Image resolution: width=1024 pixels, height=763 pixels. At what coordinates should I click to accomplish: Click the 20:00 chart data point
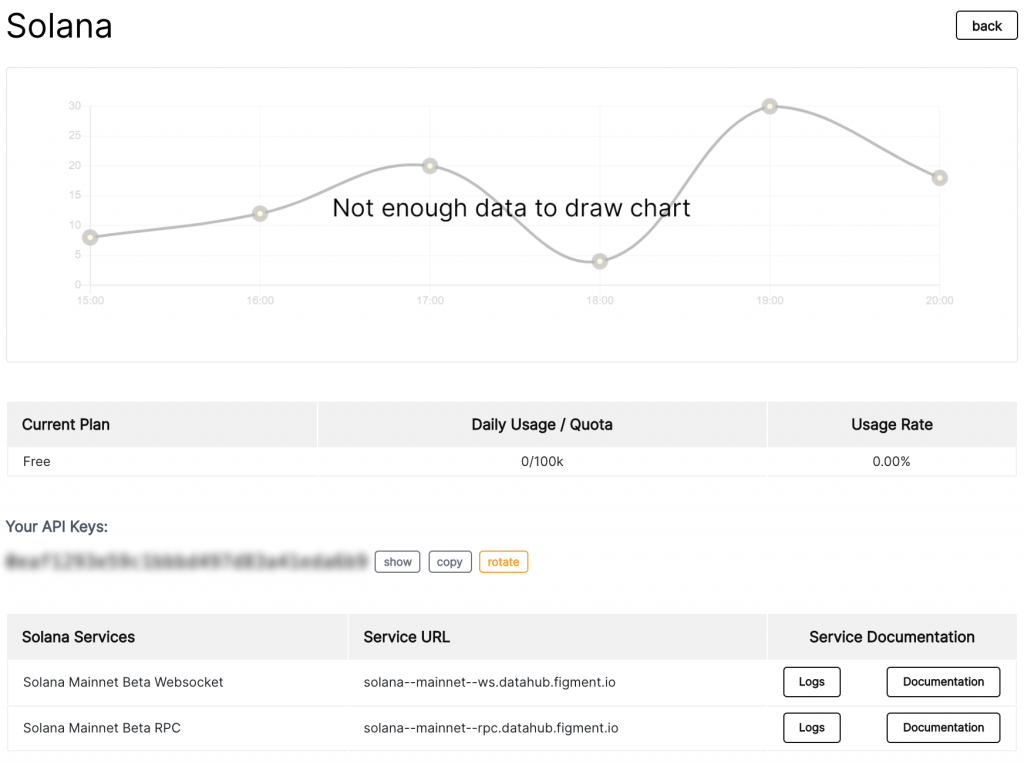click(x=939, y=178)
